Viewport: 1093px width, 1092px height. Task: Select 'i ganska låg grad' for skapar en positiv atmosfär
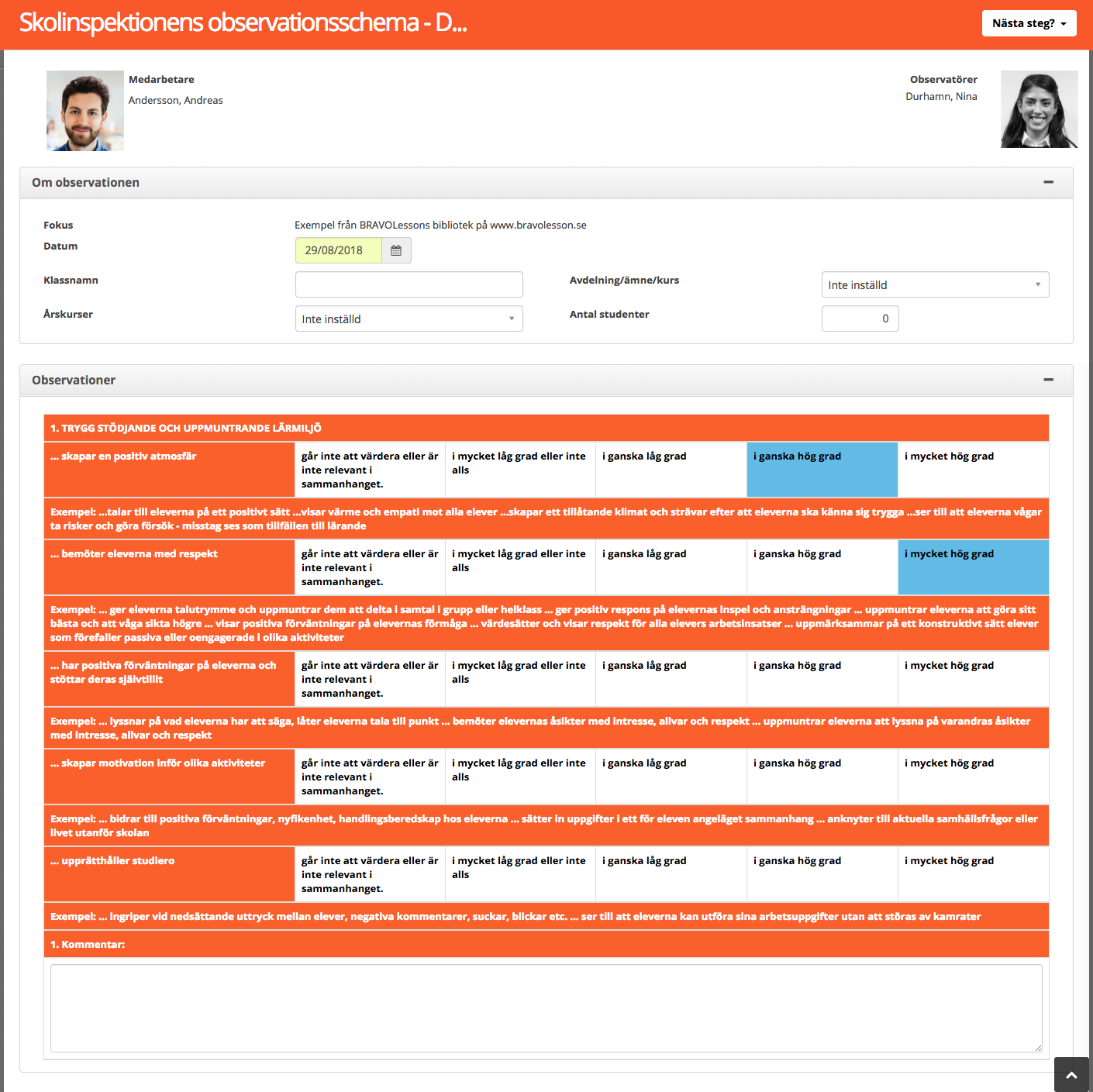[x=671, y=470]
